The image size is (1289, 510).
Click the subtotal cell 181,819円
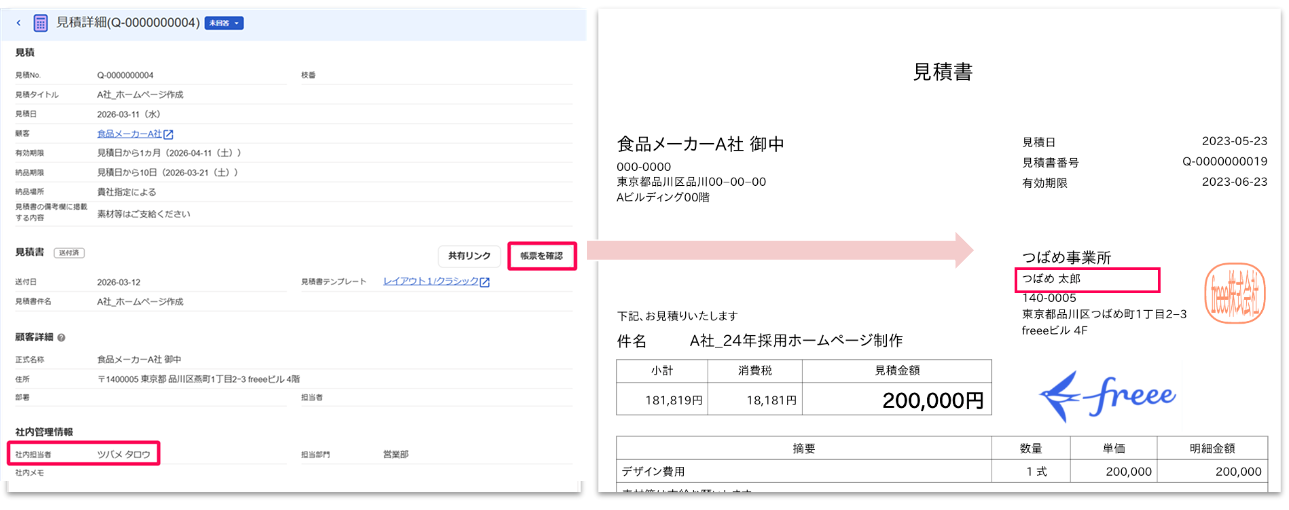661,401
